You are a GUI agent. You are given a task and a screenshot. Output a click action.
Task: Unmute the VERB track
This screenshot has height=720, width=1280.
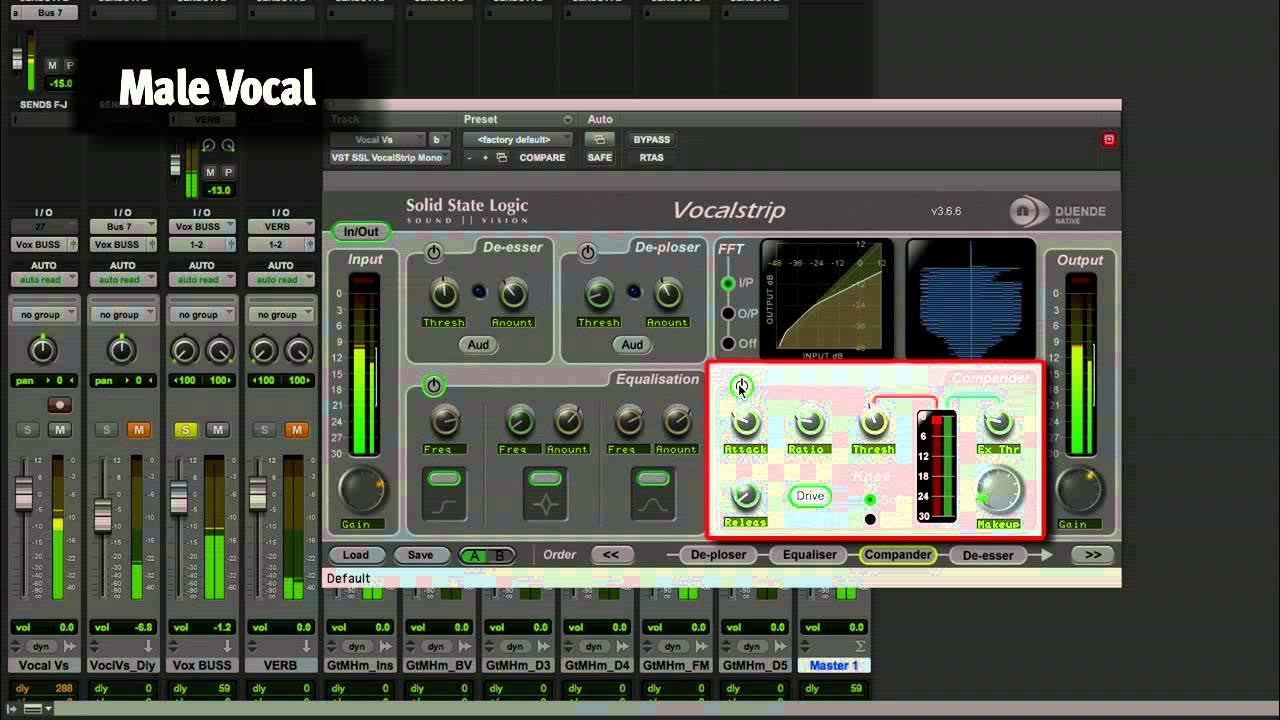click(296, 430)
